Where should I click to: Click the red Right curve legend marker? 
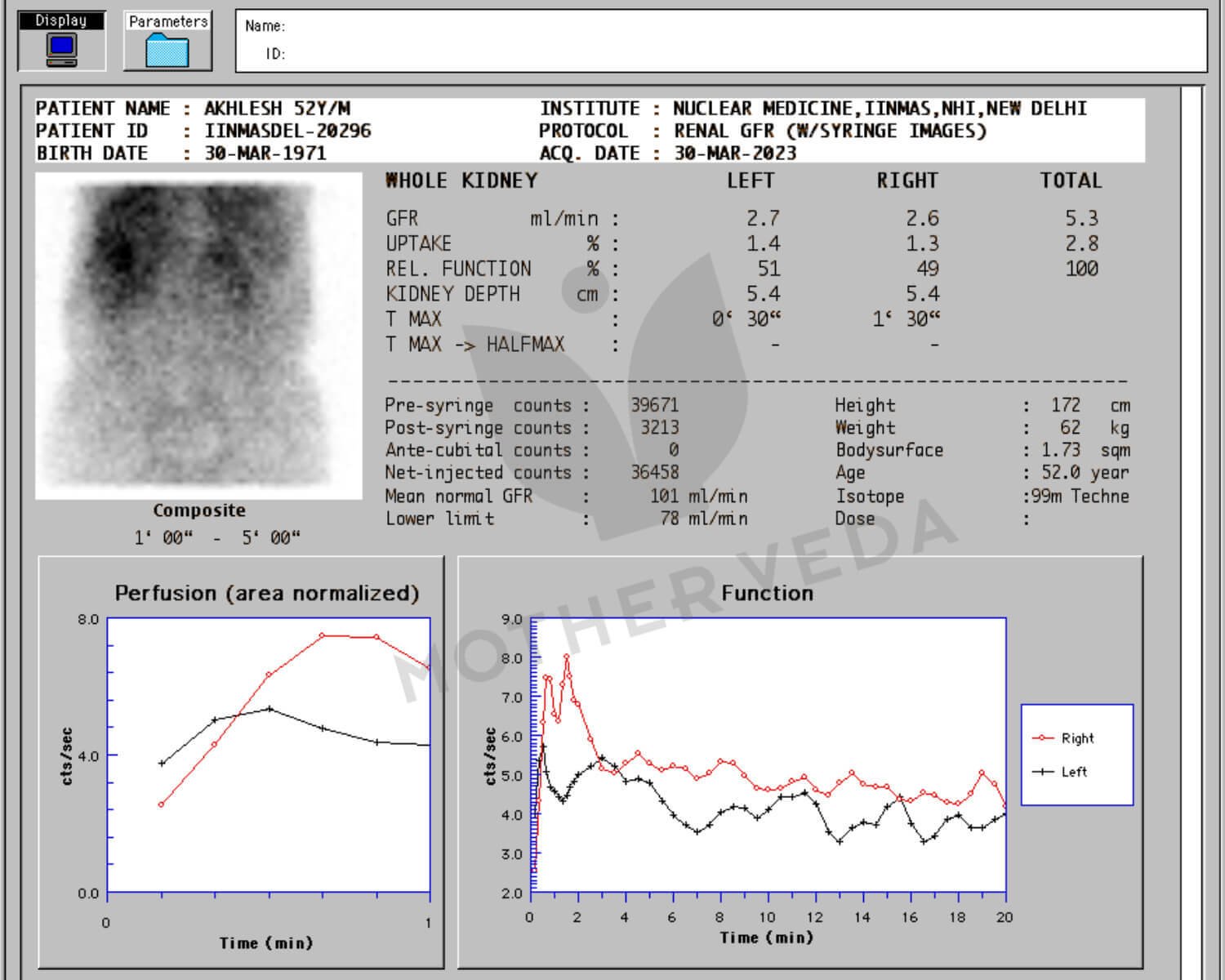pos(1043,738)
